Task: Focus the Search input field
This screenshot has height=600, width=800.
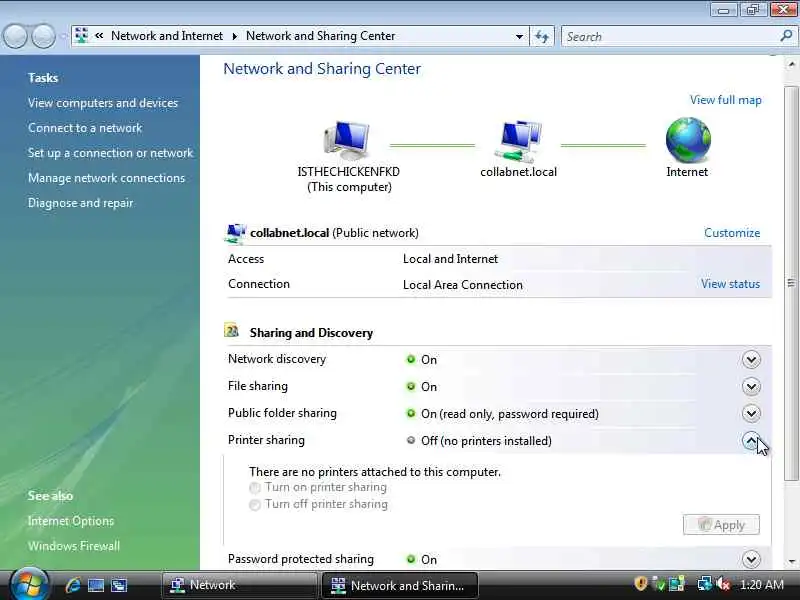Action: (x=671, y=36)
